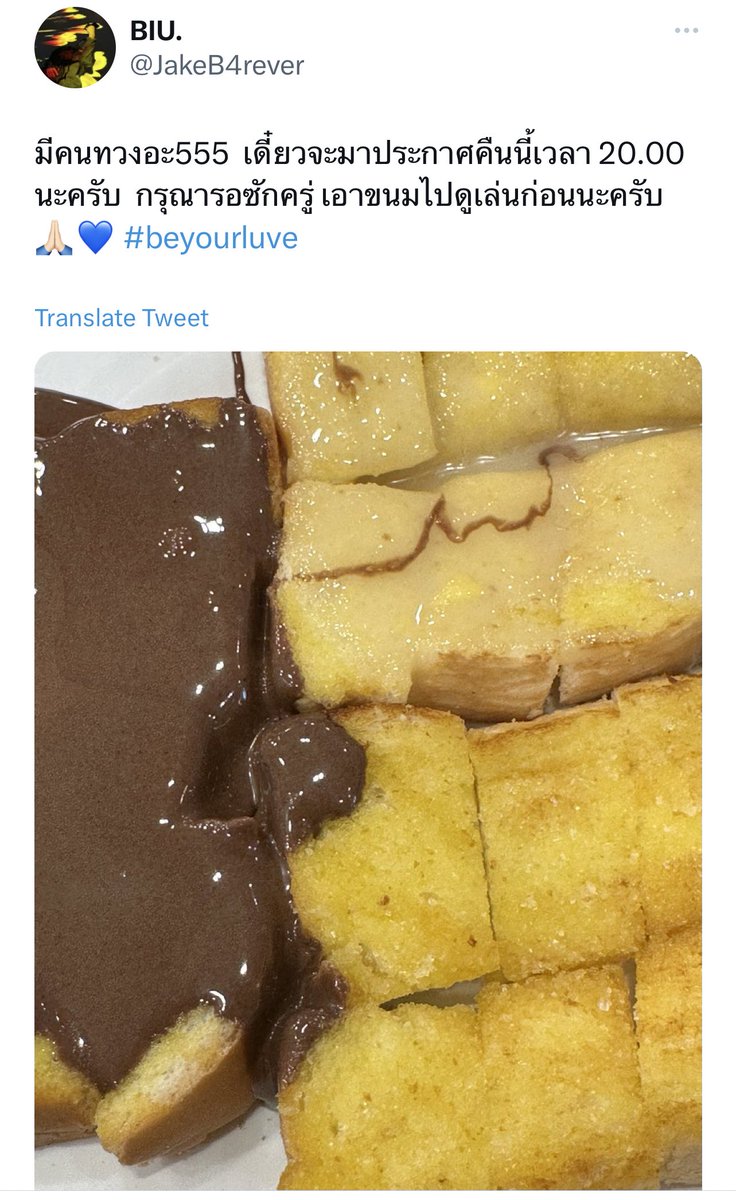This screenshot has width=736, height=1200.
Task: Click the BIU. profile avatar picture
Action: [75, 47]
